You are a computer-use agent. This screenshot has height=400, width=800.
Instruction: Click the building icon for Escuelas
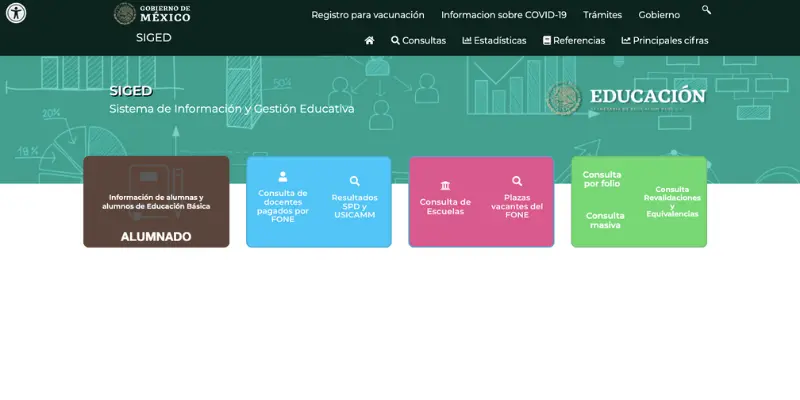point(445,186)
